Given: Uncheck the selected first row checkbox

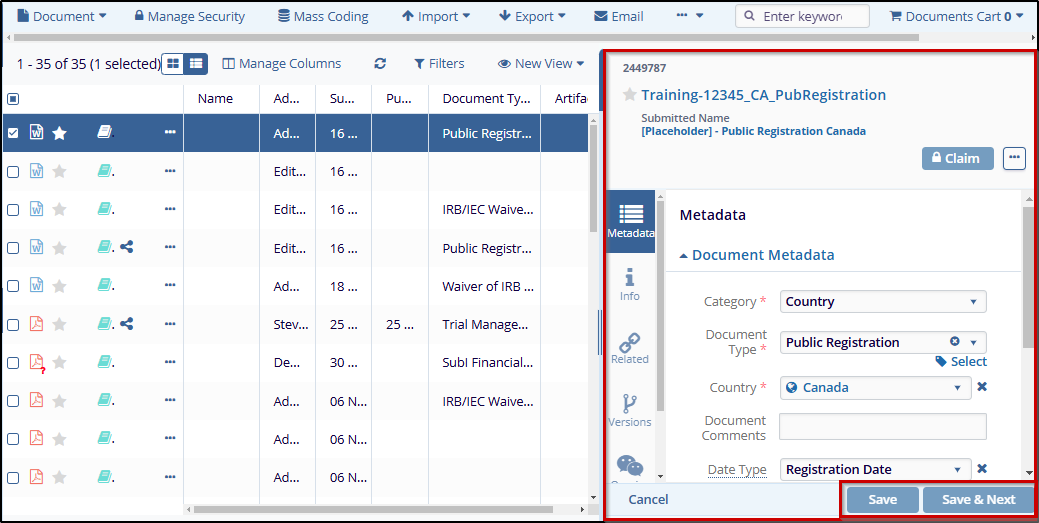Looking at the screenshot, I should tap(13, 133).
